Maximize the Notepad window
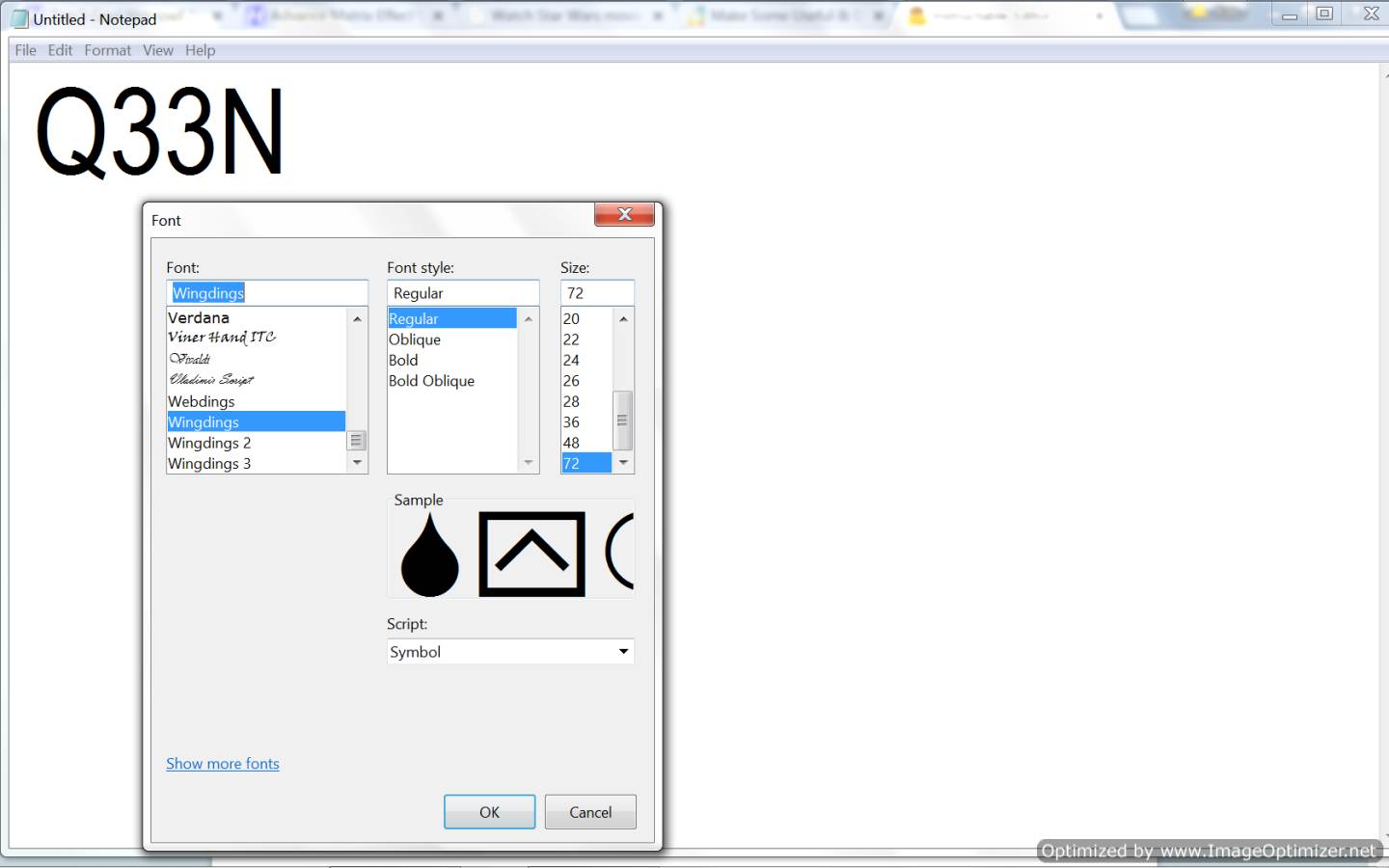The height and width of the screenshot is (868, 1389). point(1324,14)
